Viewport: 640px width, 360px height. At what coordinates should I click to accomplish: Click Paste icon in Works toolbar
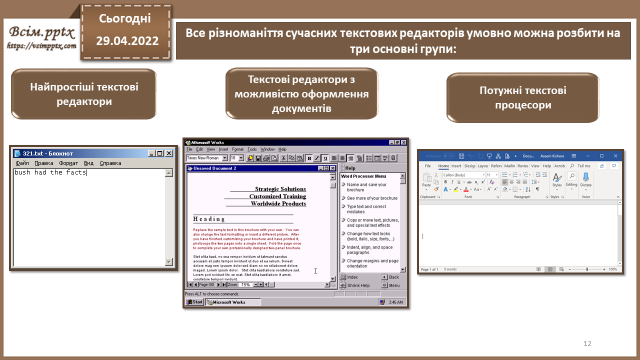pos(300,158)
